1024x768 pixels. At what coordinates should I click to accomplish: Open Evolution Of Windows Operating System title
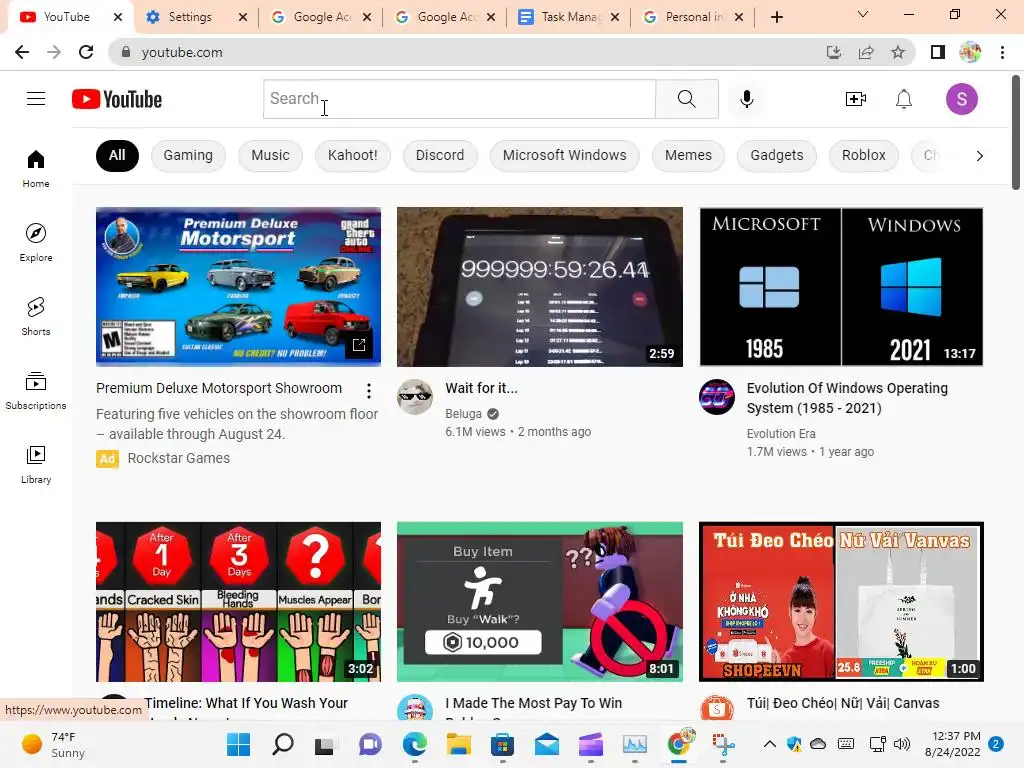click(x=847, y=398)
